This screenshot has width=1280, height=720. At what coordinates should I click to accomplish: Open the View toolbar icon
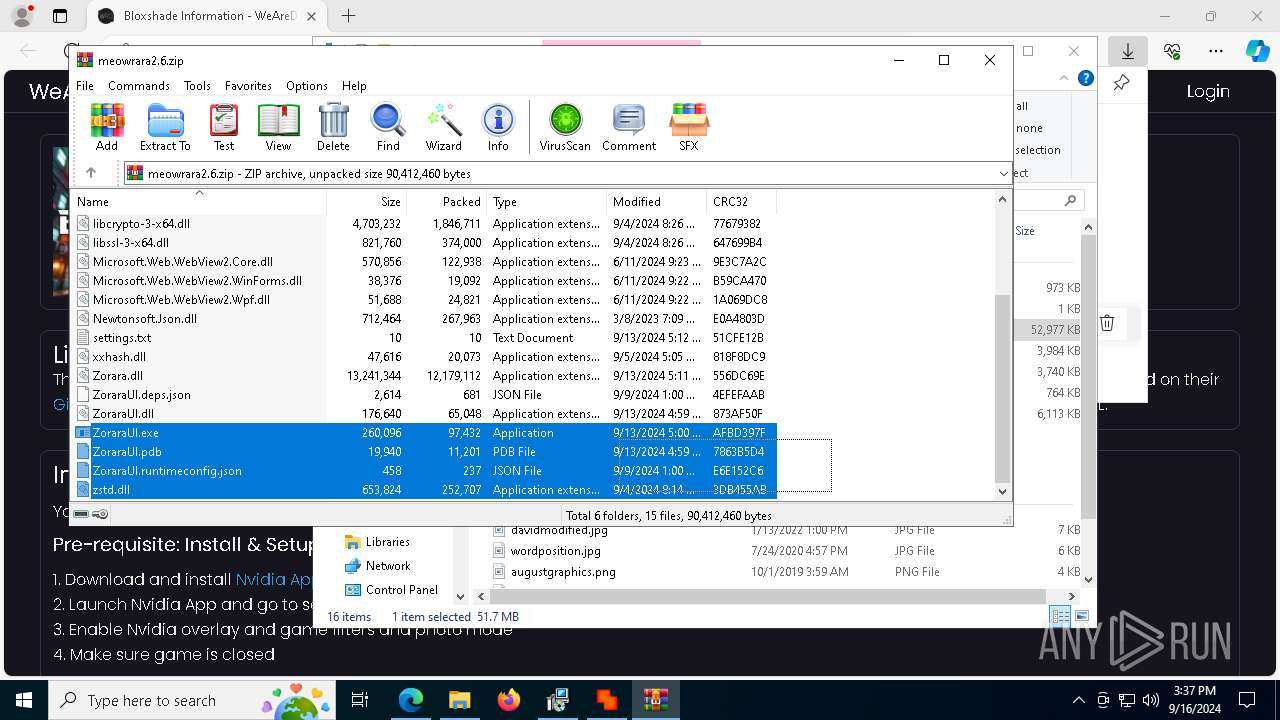click(278, 127)
